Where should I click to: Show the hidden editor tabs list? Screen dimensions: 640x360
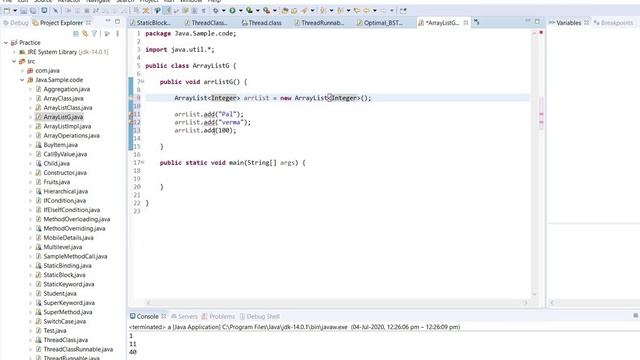point(477,23)
